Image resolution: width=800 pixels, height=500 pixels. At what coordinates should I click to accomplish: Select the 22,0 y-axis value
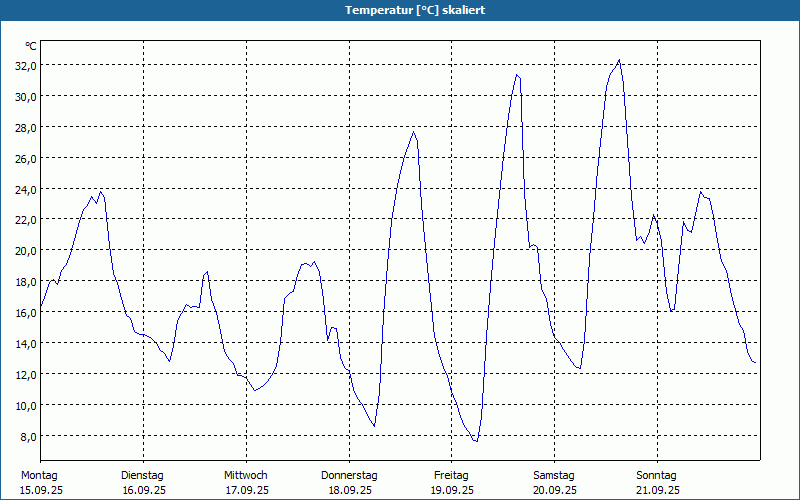[x=26, y=220]
